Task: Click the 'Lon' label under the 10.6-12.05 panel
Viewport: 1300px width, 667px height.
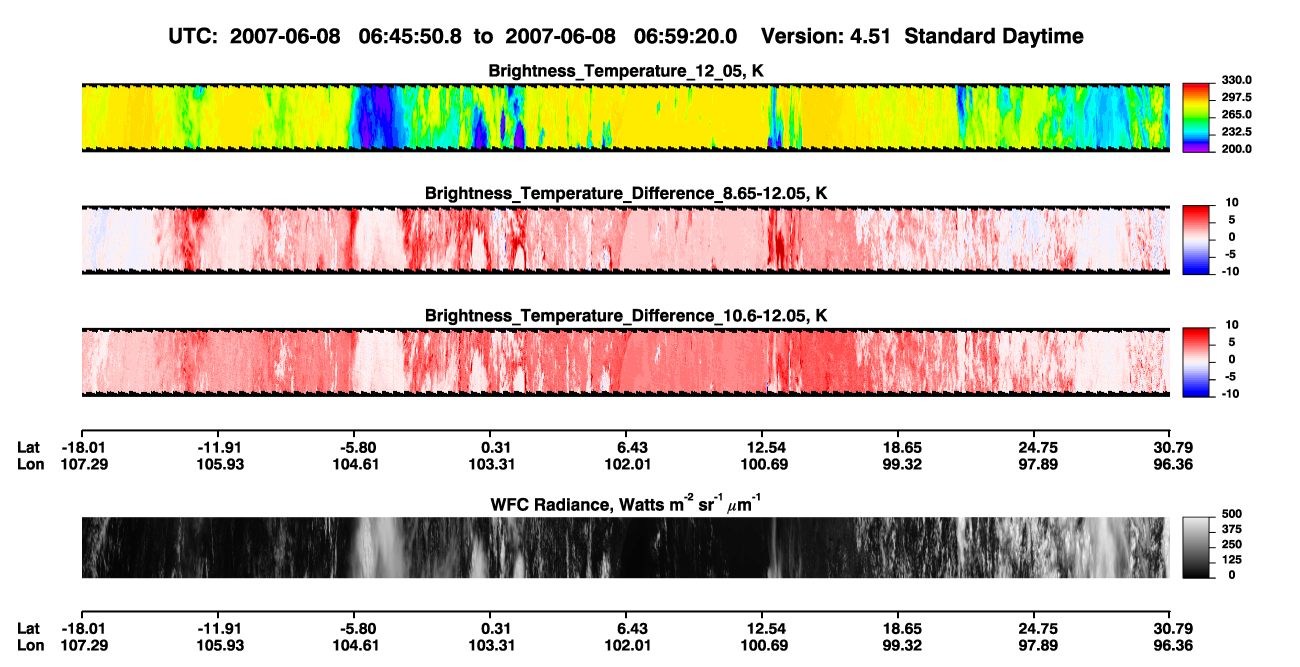Action: [x=30, y=464]
